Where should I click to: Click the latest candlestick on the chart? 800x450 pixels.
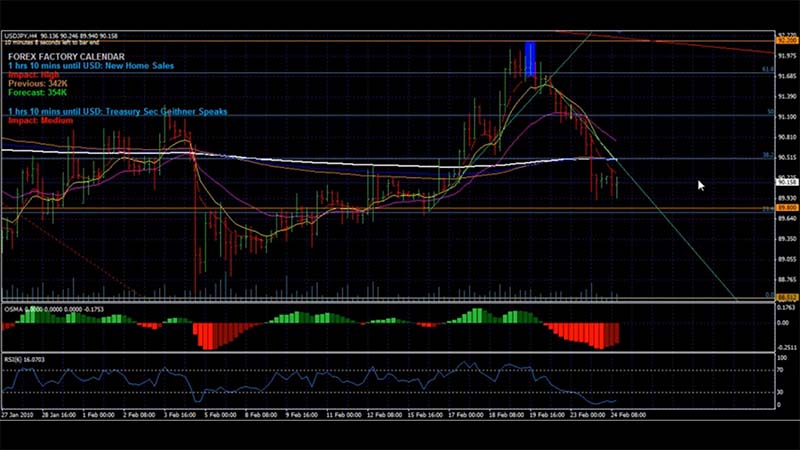tap(618, 185)
